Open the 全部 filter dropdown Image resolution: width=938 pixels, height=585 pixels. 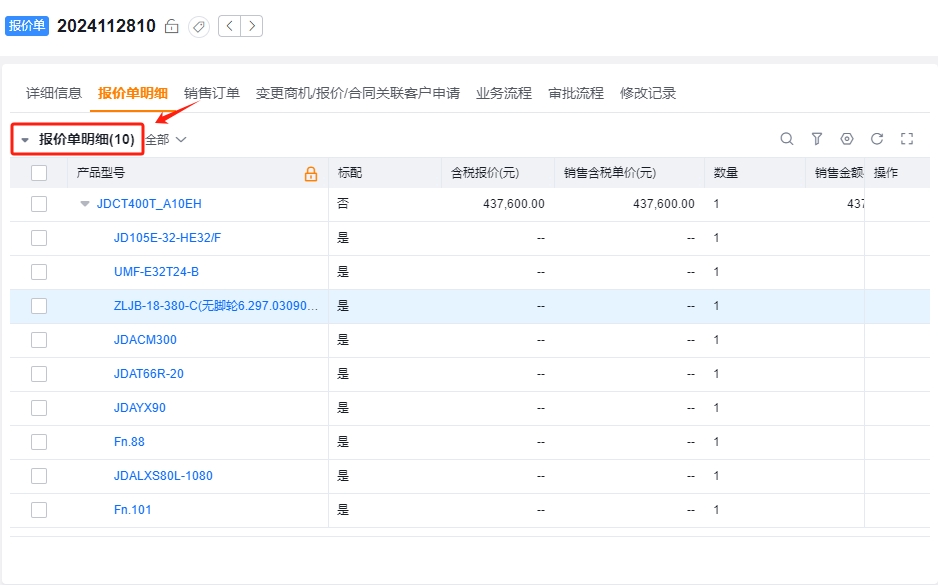coord(166,139)
